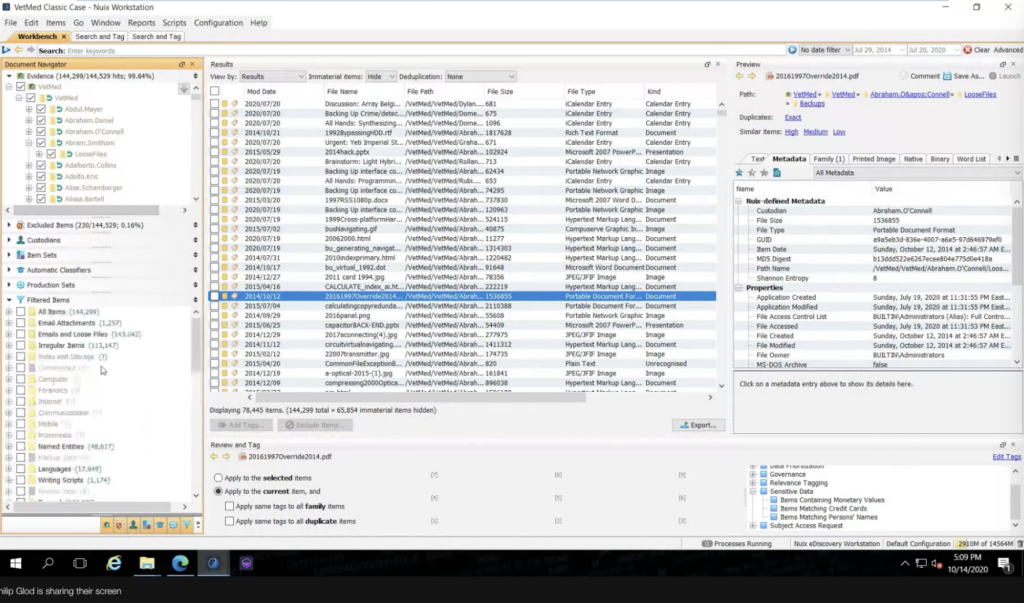The image size is (1024, 603).
Task: Click the metadata document icon beside stars
Action: pos(776,173)
